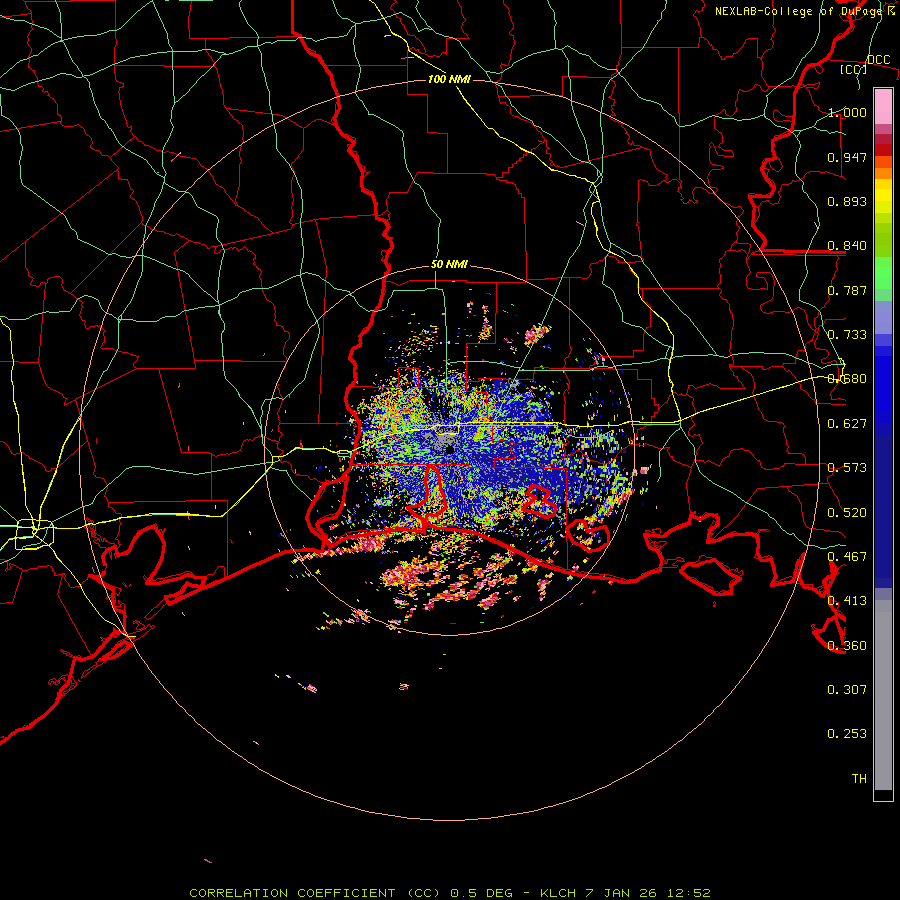Image resolution: width=900 pixels, height=900 pixels.
Task: Click the NEXLAB-College of DuPage credit text
Action: 804,11
